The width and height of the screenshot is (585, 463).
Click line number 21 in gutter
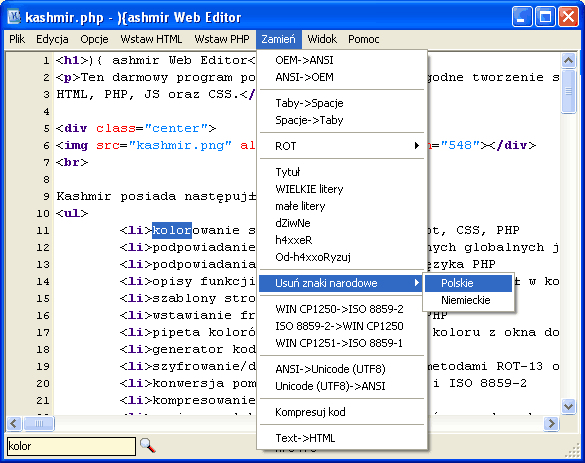tap(43, 400)
